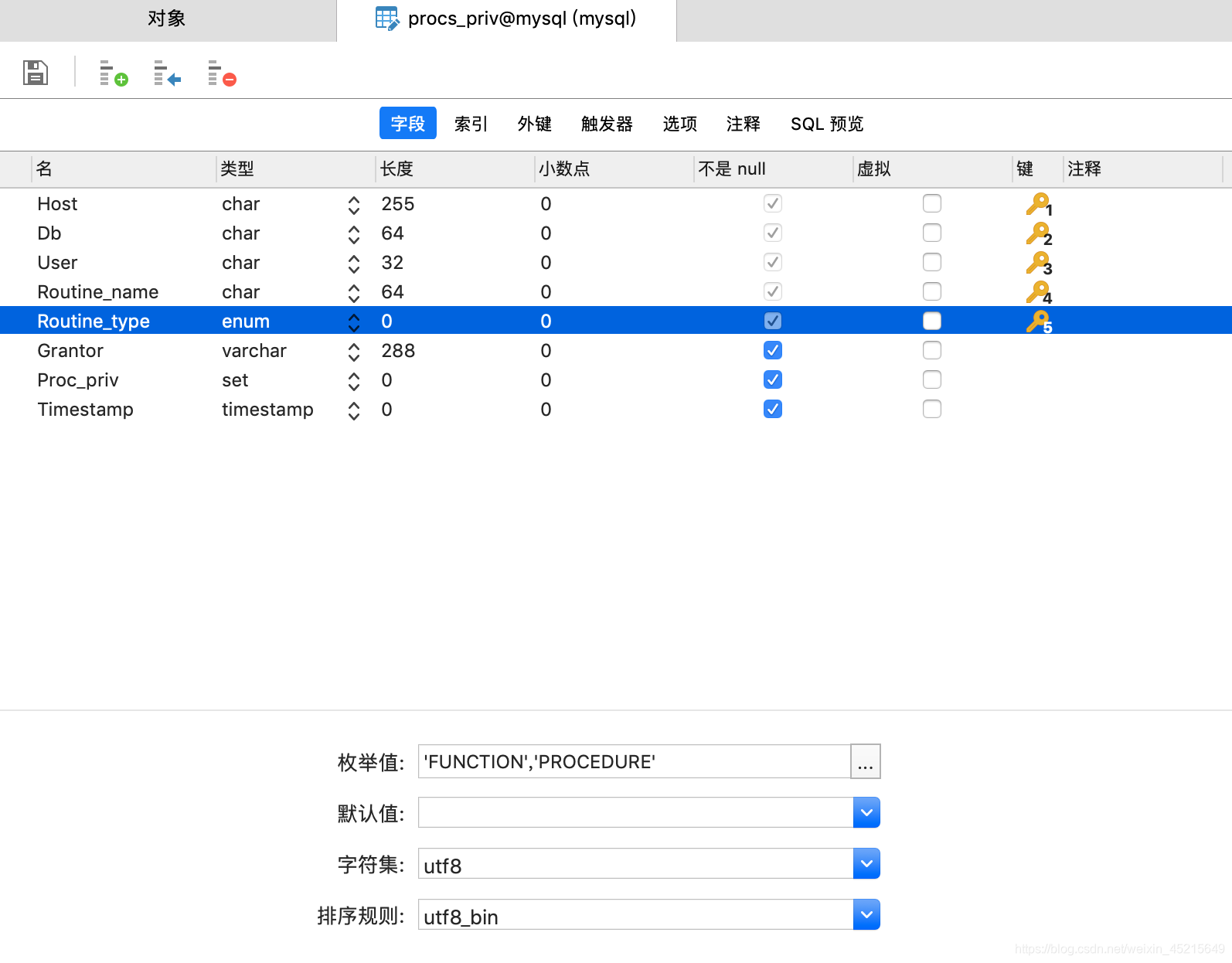
Task: Uncheck not null for Timestamp
Action: 773,409
